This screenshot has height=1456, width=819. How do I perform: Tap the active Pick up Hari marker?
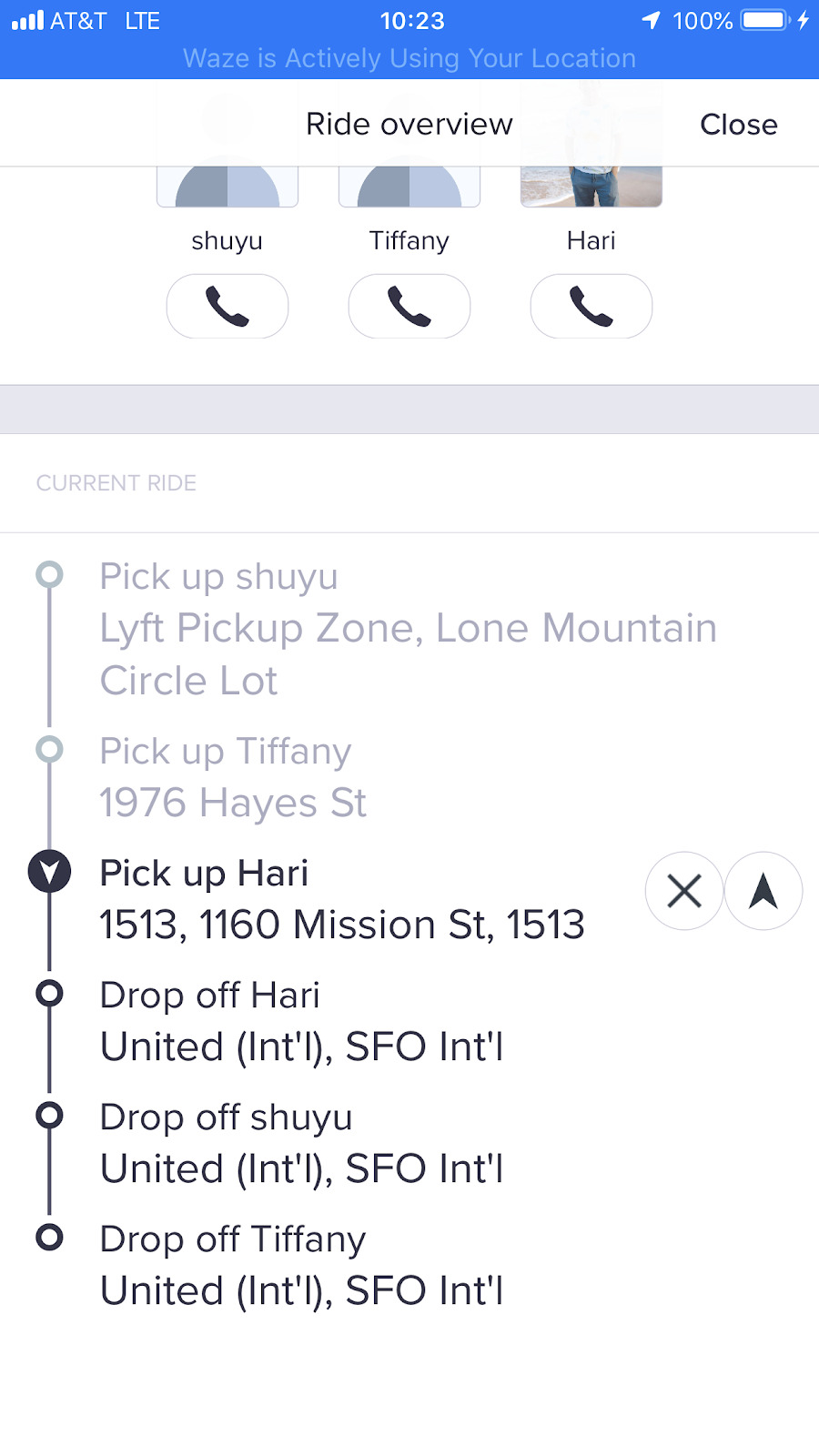[49, 872]
